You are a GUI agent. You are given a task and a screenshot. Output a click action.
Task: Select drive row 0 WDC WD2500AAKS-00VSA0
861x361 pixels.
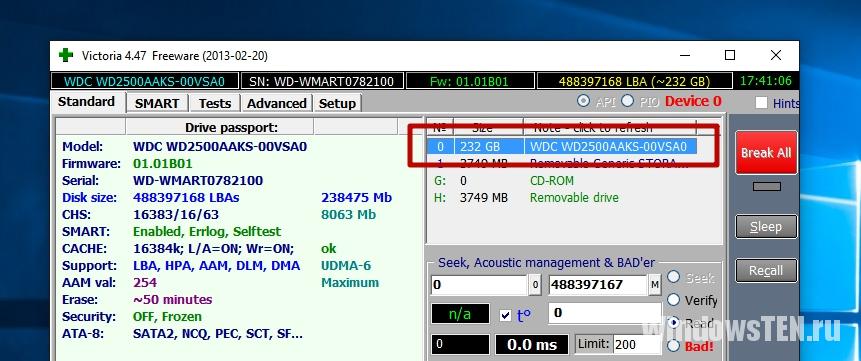[562, 147]
